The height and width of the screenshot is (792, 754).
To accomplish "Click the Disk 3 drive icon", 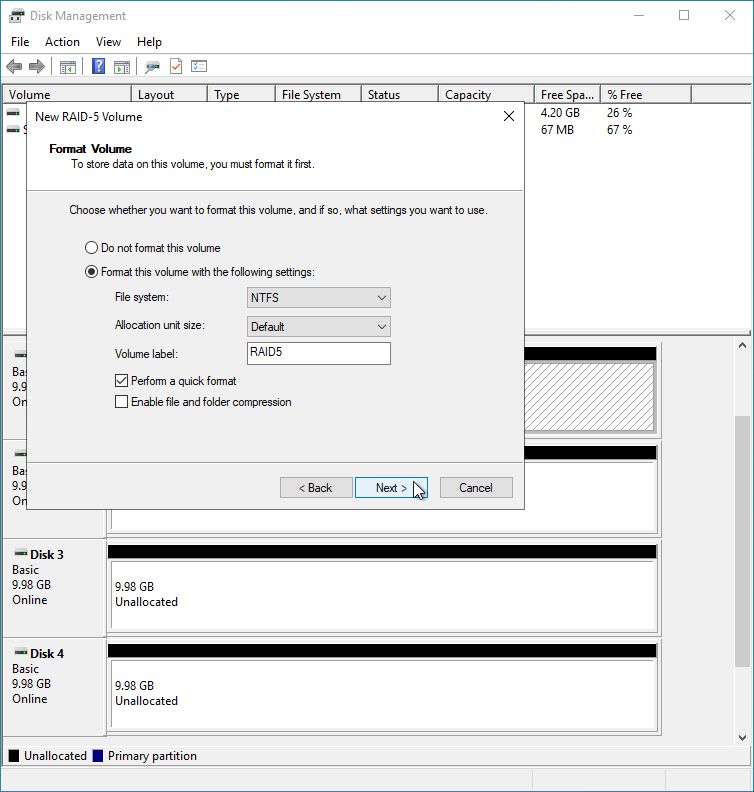I will (21, 553).
